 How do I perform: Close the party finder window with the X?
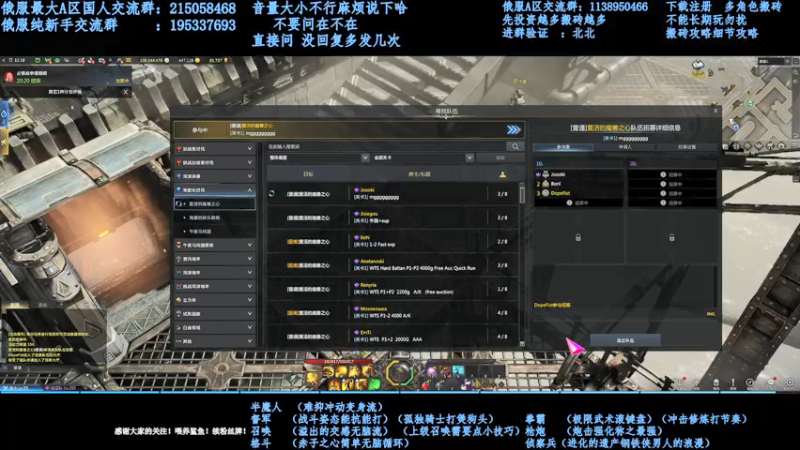[x=715, y=111]
